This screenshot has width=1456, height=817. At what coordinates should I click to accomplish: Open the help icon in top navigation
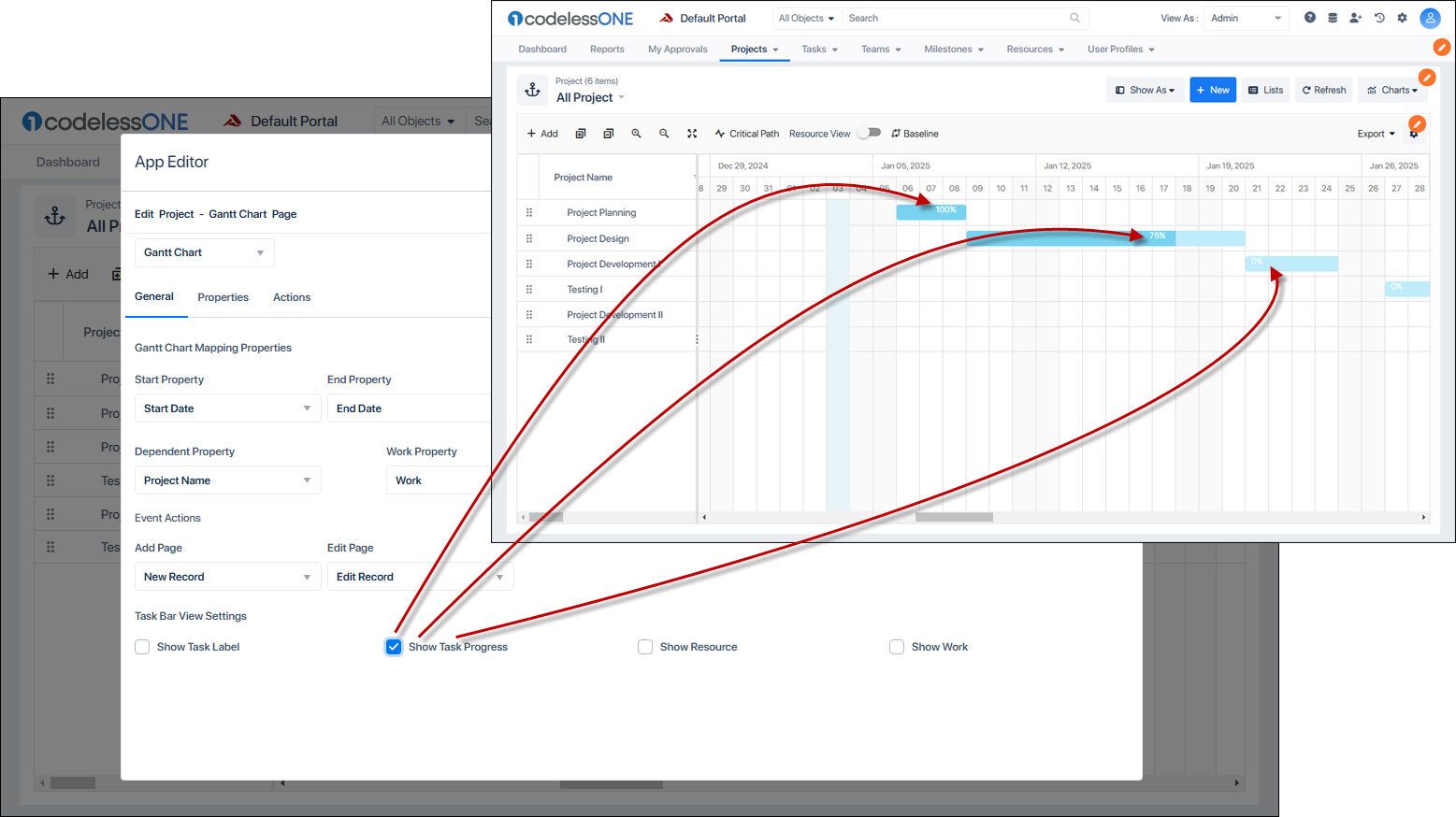[x=1309, y=17]
